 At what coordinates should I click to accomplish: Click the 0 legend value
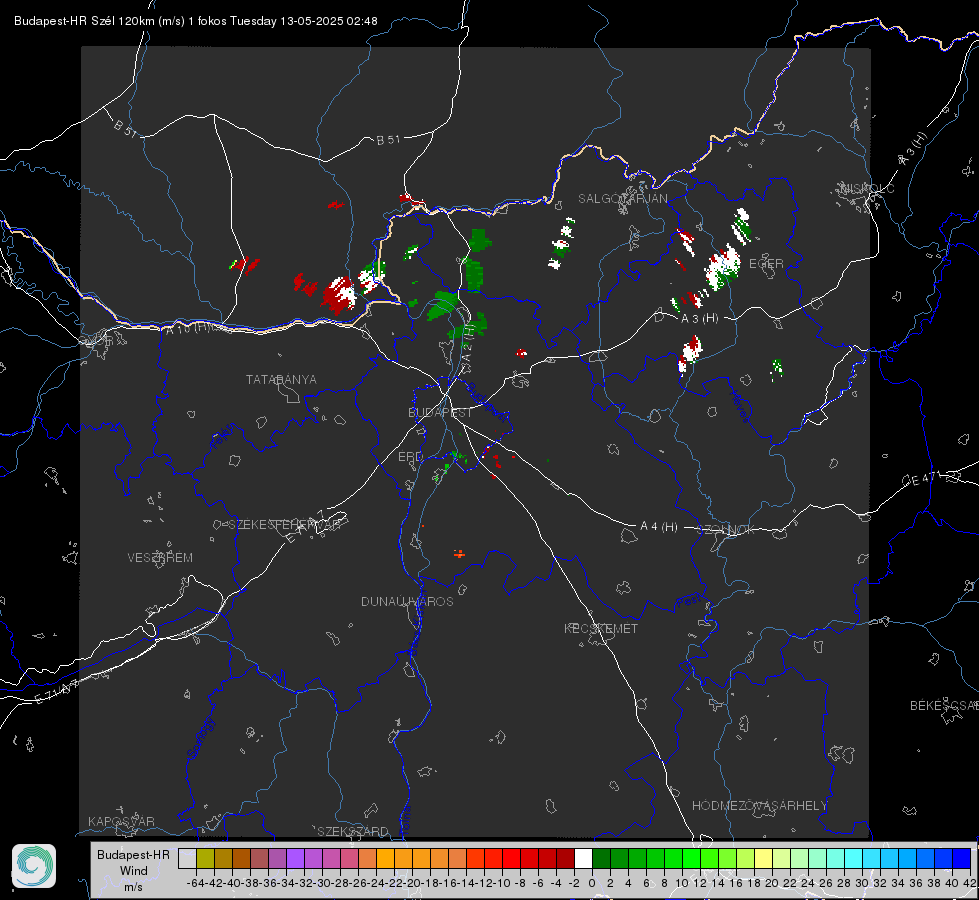592,883
